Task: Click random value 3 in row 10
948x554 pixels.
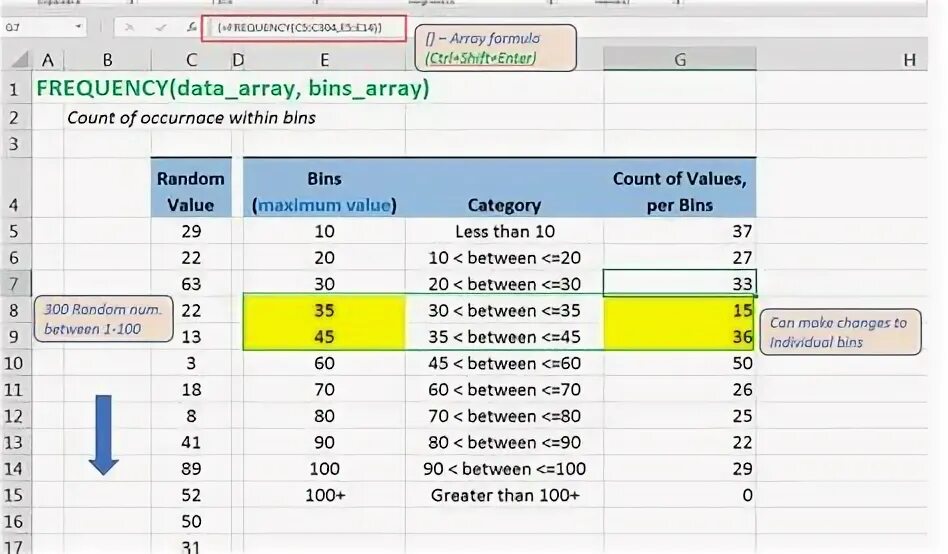Action: (191, 363)
